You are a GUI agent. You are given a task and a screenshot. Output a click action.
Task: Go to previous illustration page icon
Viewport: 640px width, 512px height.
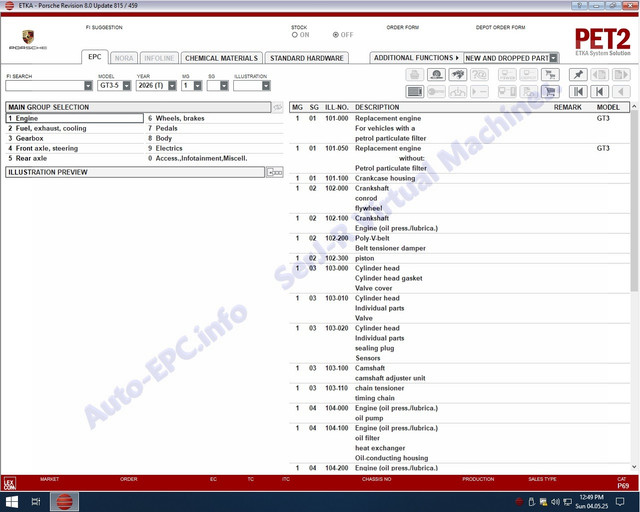pos(600,75)
